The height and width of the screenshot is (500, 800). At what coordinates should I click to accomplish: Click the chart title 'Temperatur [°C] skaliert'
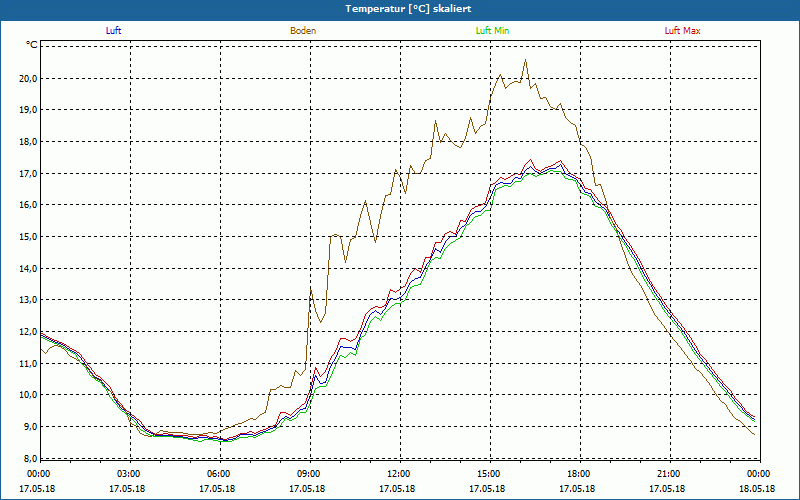pos(408,9)
